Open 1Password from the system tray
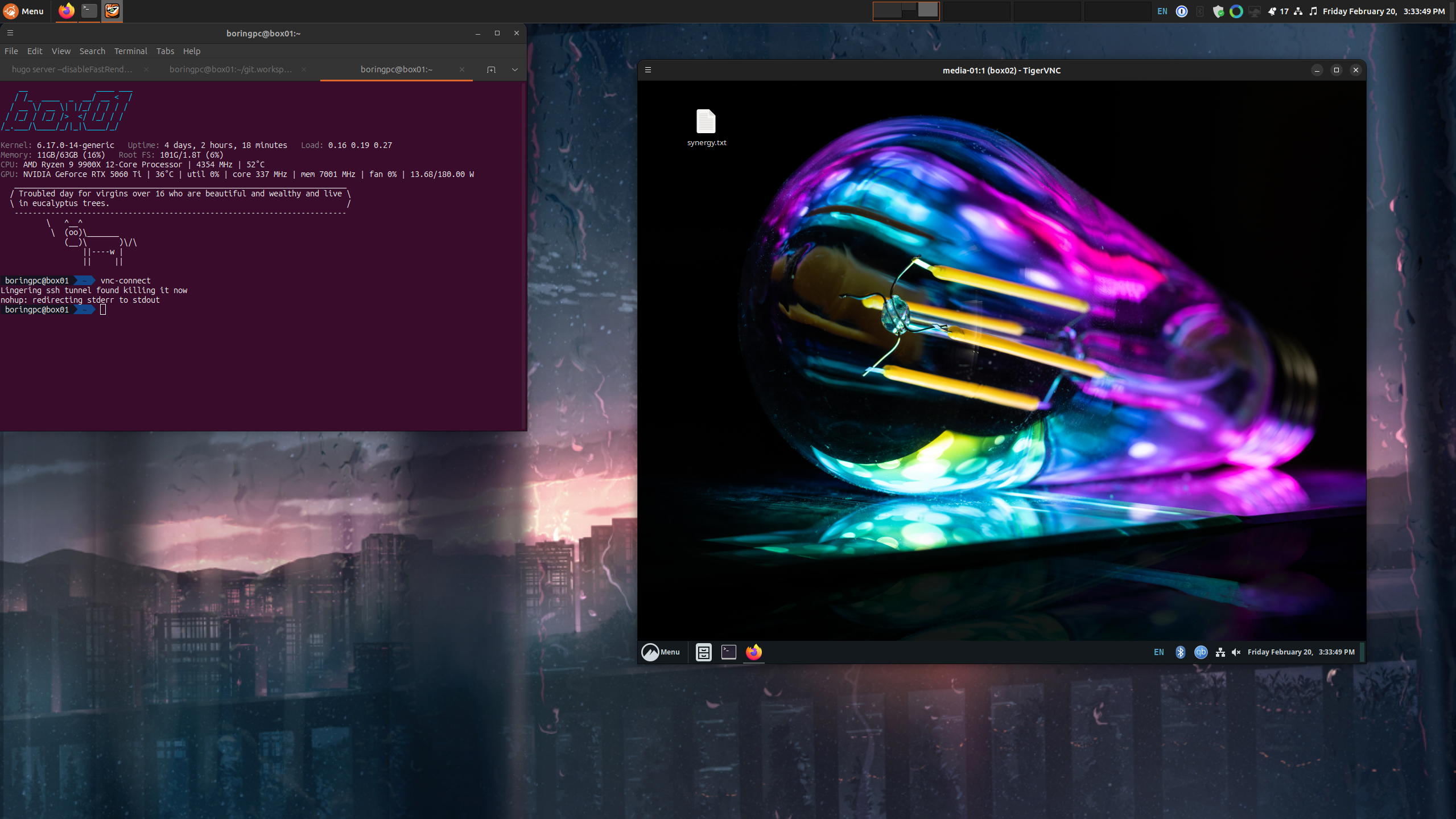The height and width of the screenshot is (819, 1456). pyautogui.click(x=1182, y=11)
